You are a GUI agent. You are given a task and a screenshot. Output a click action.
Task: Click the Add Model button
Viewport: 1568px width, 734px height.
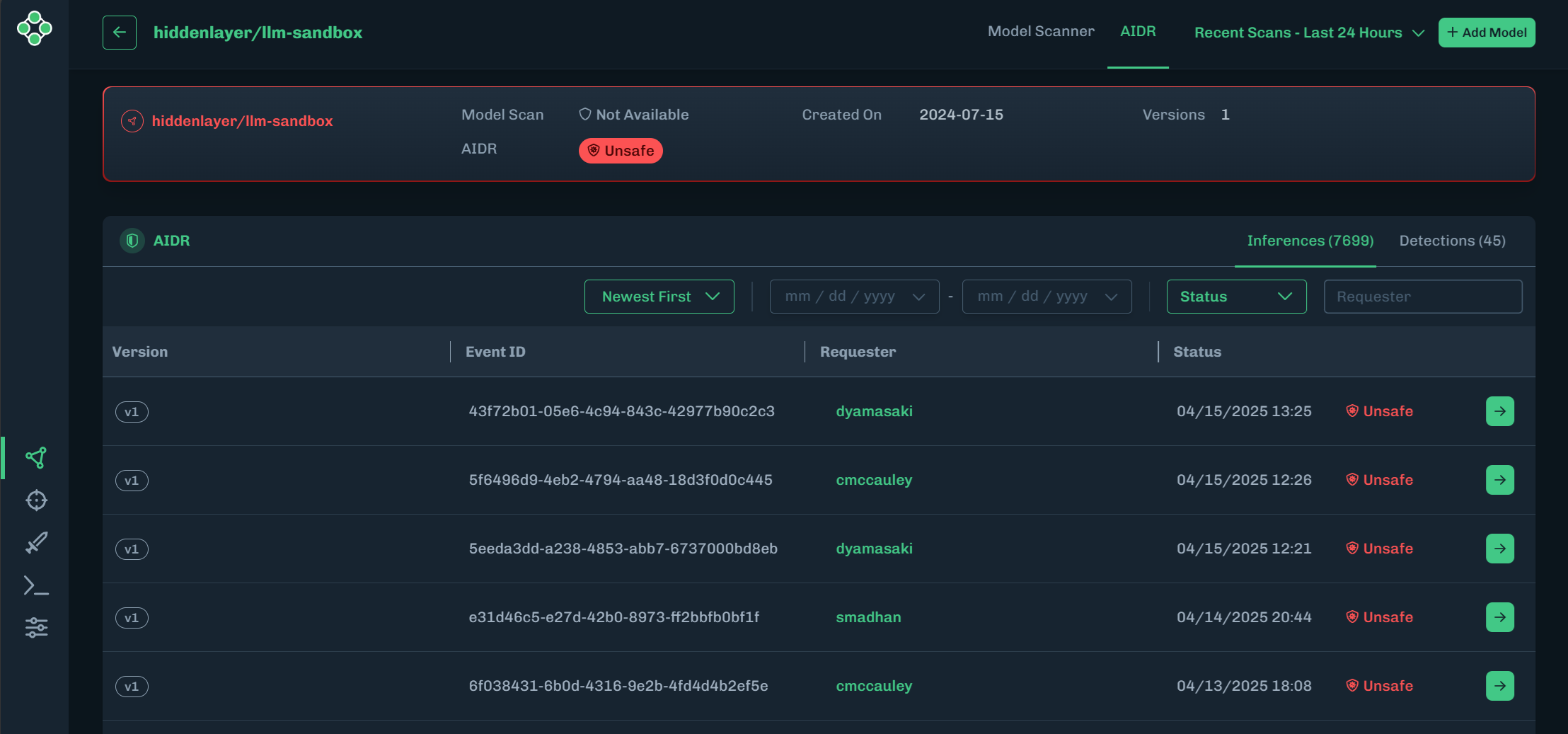(1486, 33)
